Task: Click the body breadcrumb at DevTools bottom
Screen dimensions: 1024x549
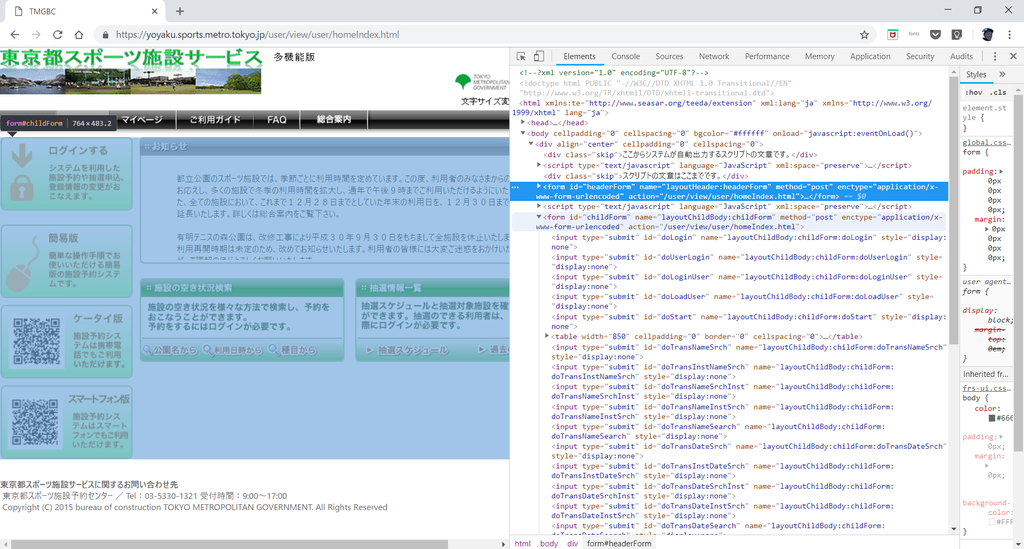Action: pyautogui.click(x=549, y=544)
